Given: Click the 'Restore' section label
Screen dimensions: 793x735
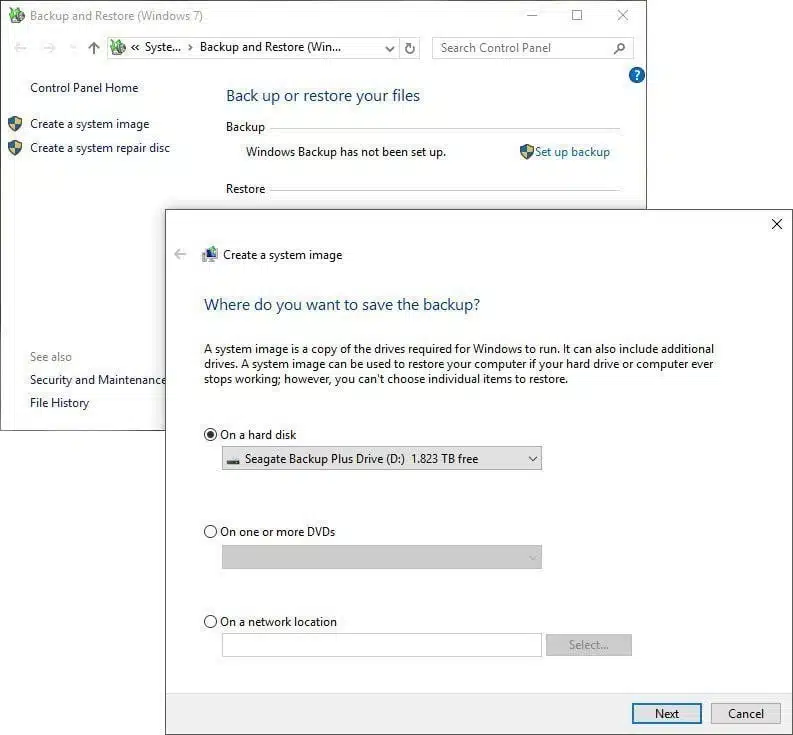Looking at the screenshot, I should 245,189.
